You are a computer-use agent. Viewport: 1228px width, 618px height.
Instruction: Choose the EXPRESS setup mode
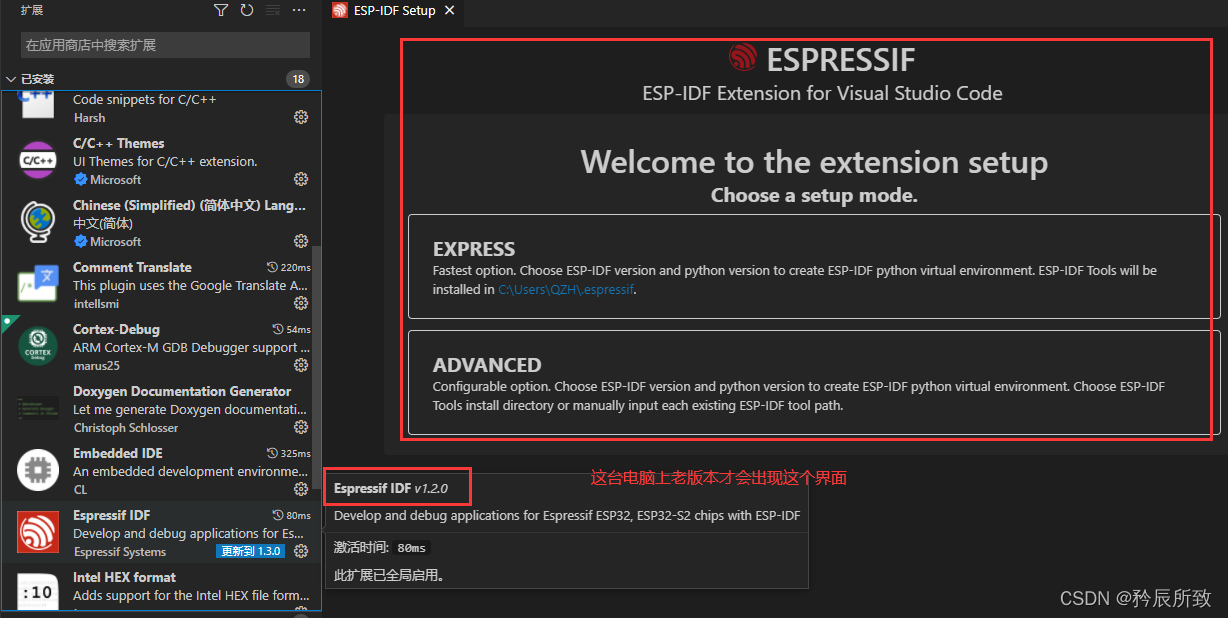[814, 266]
